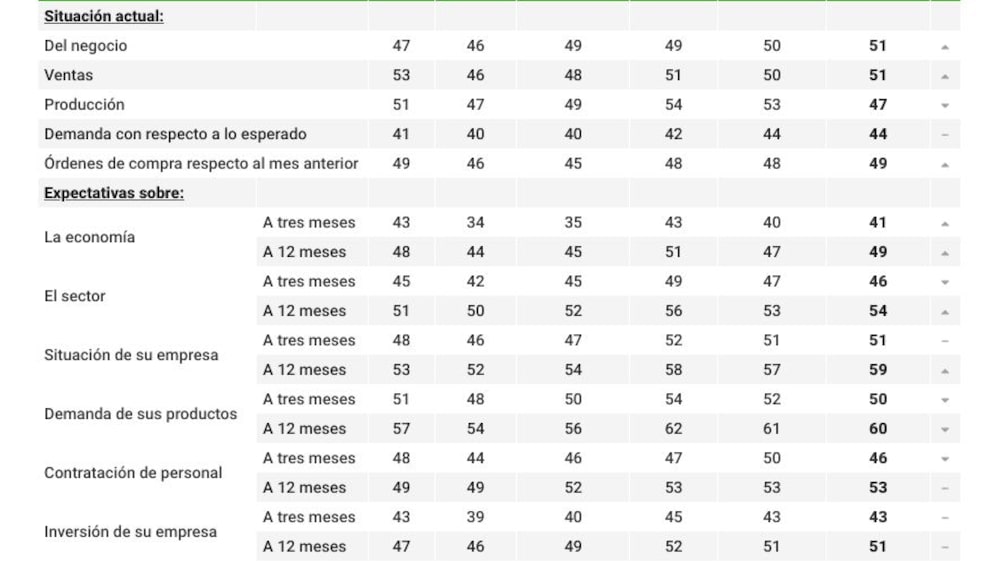Select the Expectativas sobre heading

(114, 193)
